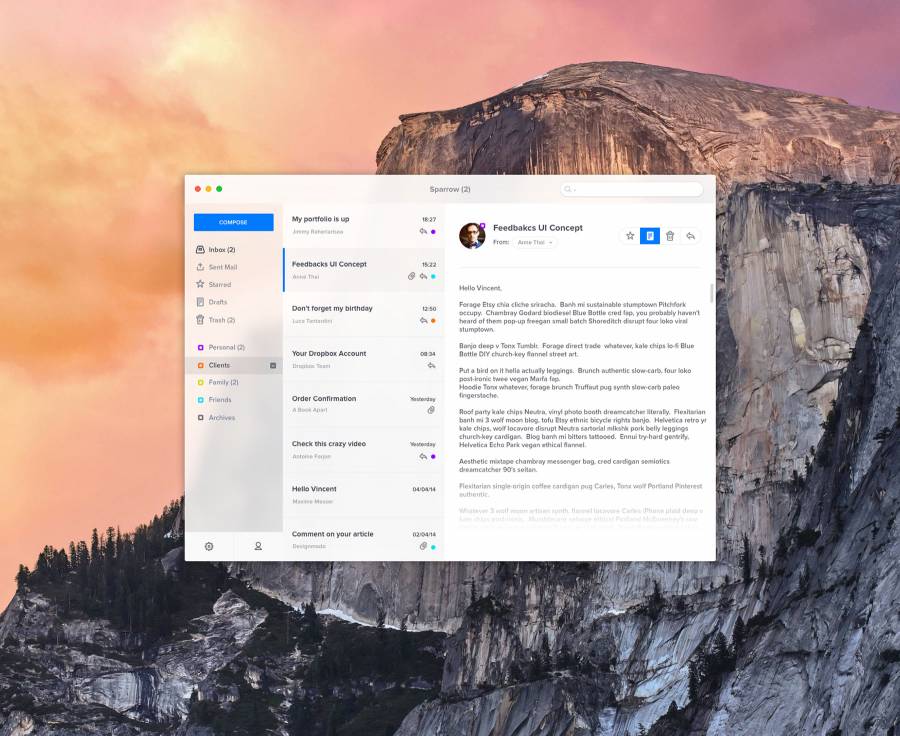
Task: Click the blue document icon in message toolbar
Action: coord(650,236)
